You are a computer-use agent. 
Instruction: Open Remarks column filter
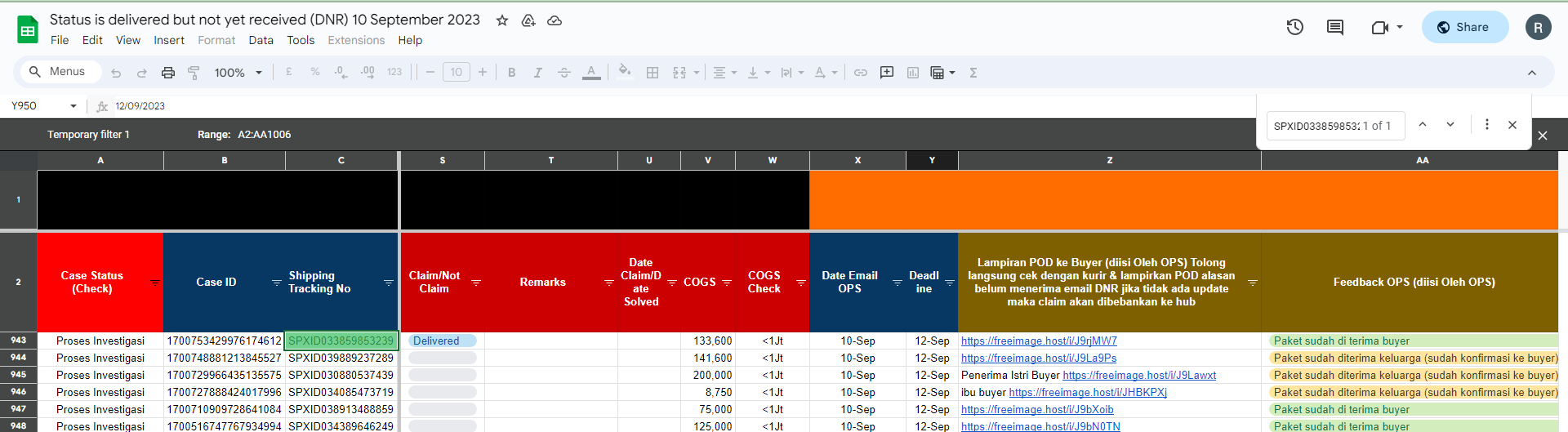coord(608,283)
